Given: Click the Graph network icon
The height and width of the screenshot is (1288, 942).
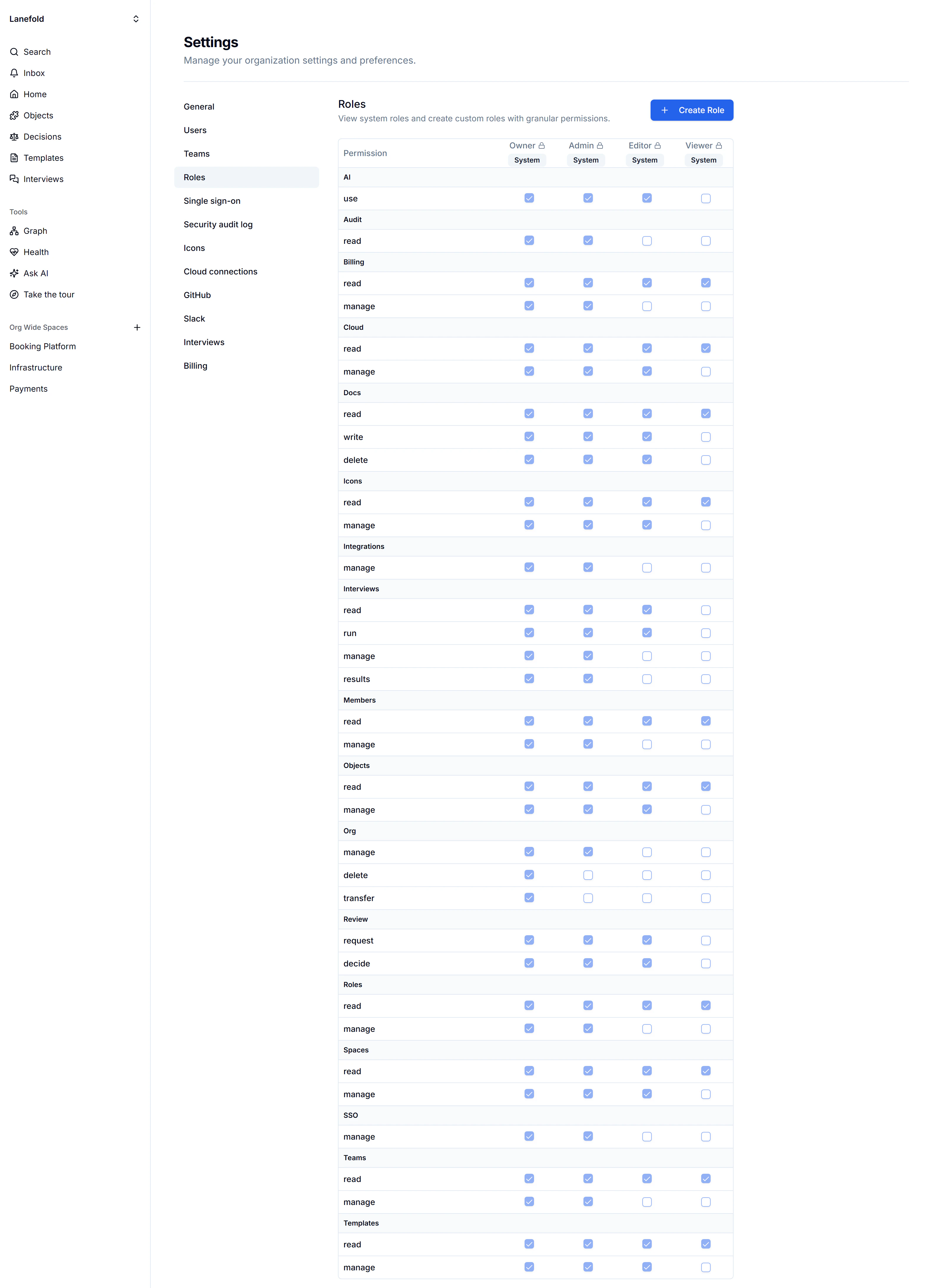Looking at the screenshot, I should [14, 231].
